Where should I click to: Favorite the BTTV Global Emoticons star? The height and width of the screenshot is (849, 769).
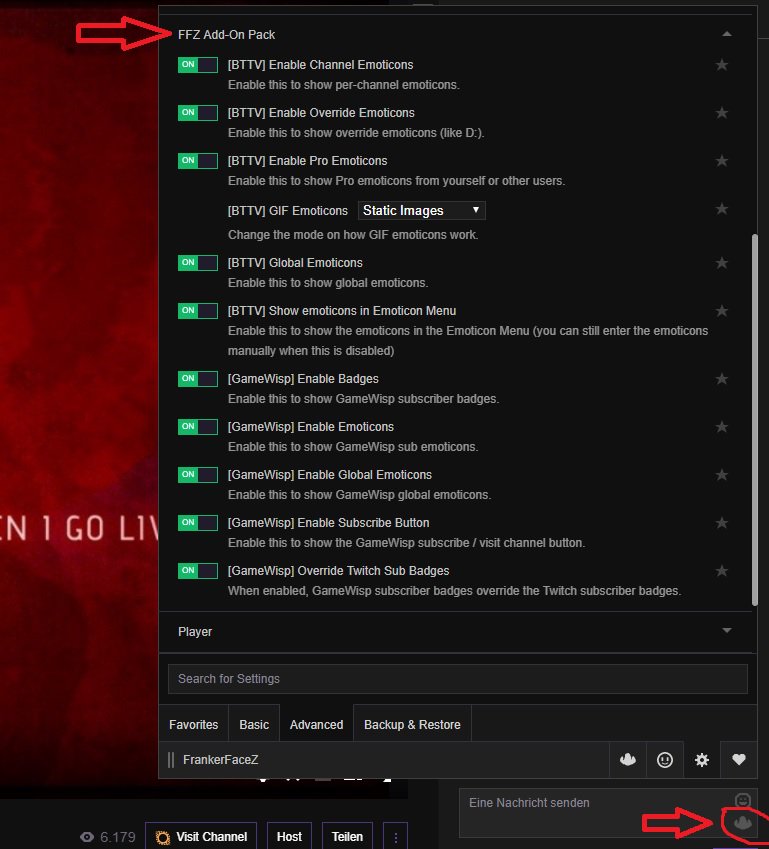(x=721, y=263)
